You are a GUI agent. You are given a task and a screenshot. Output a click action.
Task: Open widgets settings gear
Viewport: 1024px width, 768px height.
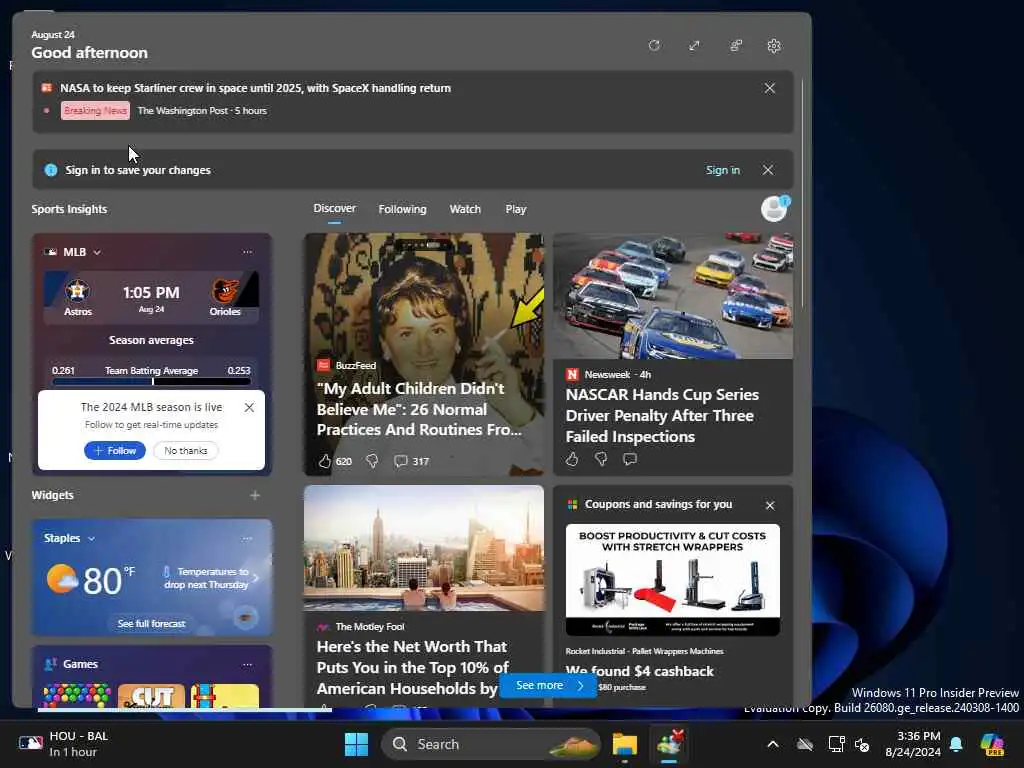pyautogui.click(x=774, y=46)
